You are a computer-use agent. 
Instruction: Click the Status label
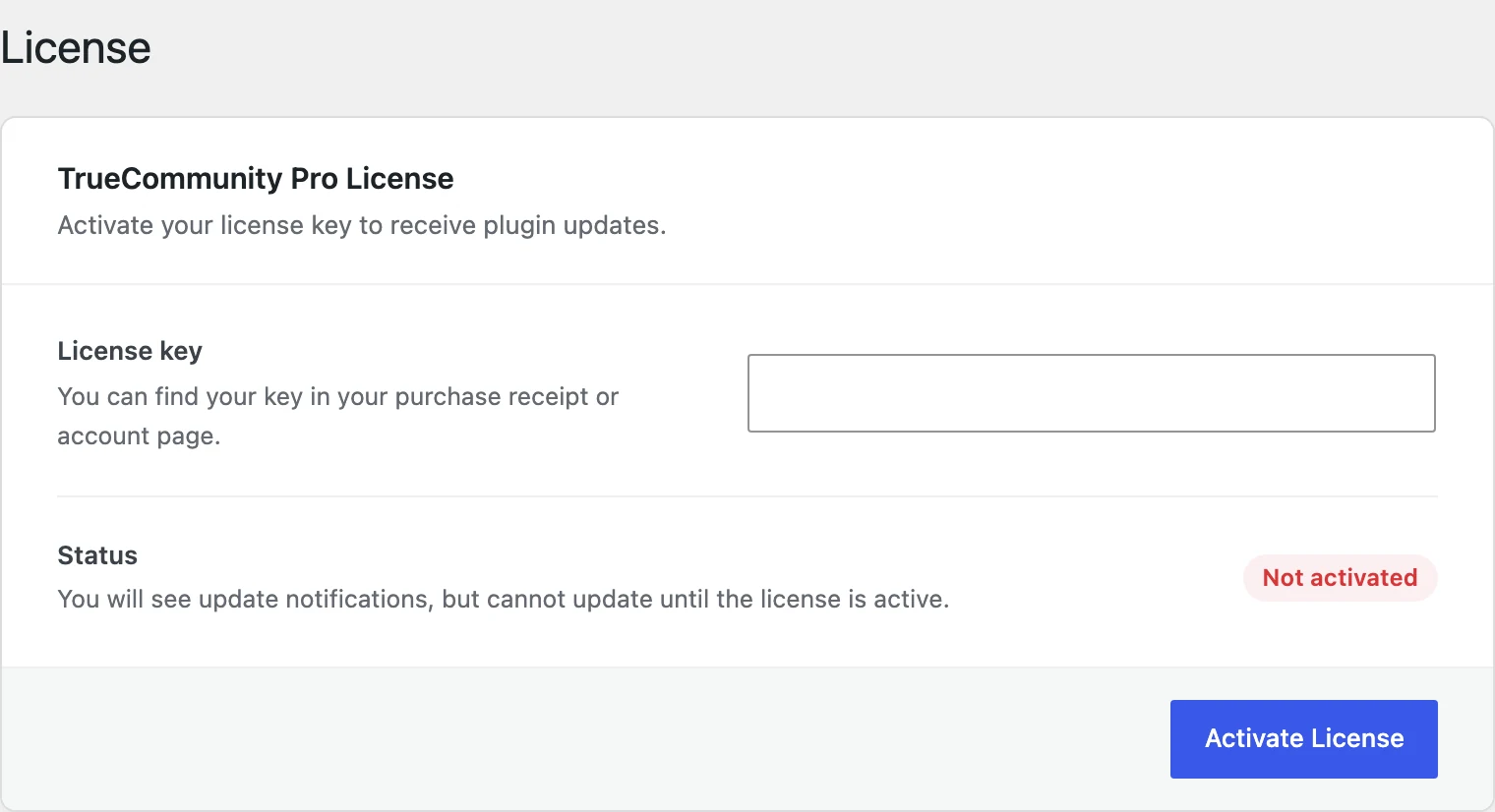click(x=97, y=555)
